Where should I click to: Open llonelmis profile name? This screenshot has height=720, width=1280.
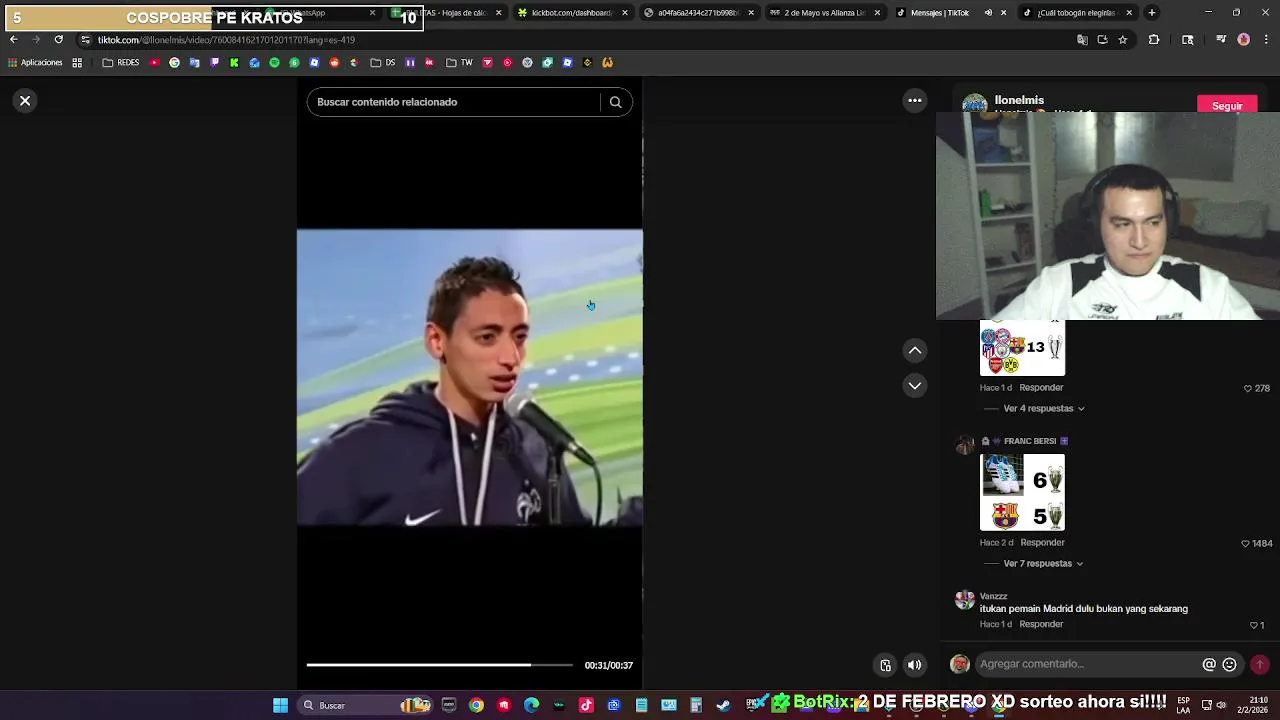(1019, 100)
